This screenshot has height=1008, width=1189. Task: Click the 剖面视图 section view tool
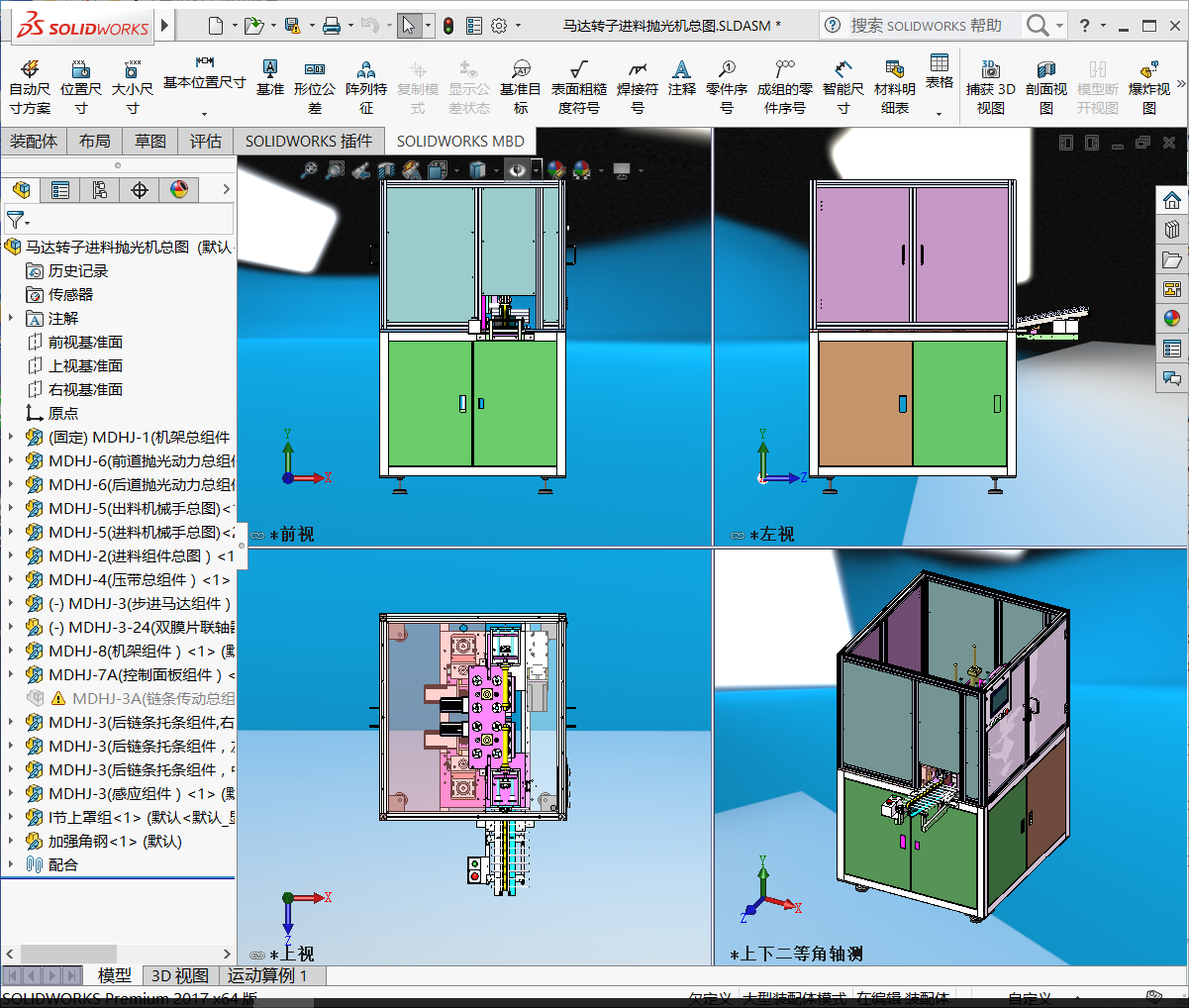[1046, 86]
